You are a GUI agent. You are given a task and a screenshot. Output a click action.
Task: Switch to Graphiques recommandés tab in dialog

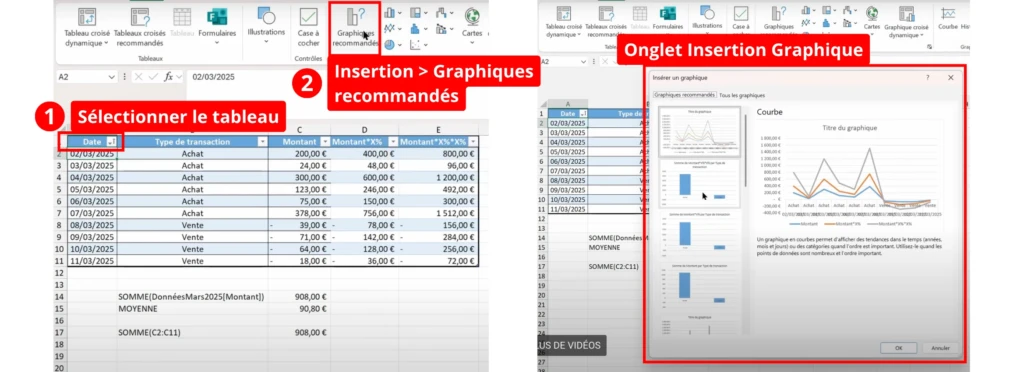point(685,95)
